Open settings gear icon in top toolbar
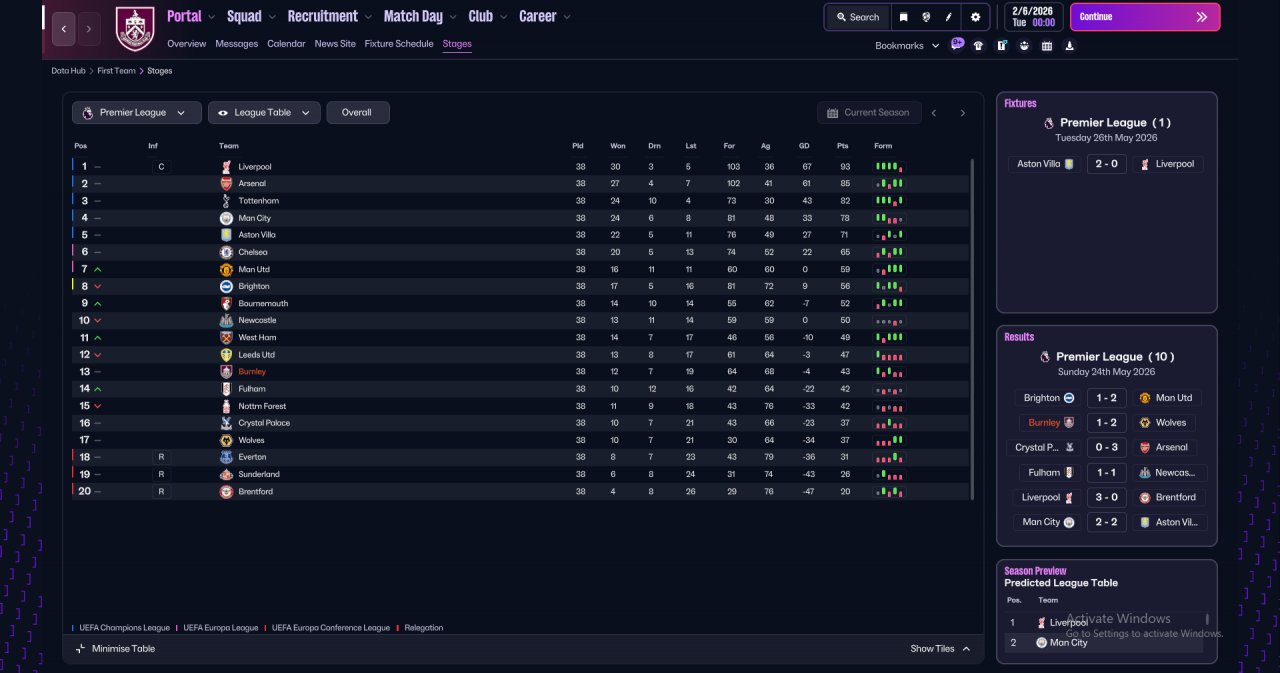The height and width of the screenshot is (673, 1280). tap(976, 17)
